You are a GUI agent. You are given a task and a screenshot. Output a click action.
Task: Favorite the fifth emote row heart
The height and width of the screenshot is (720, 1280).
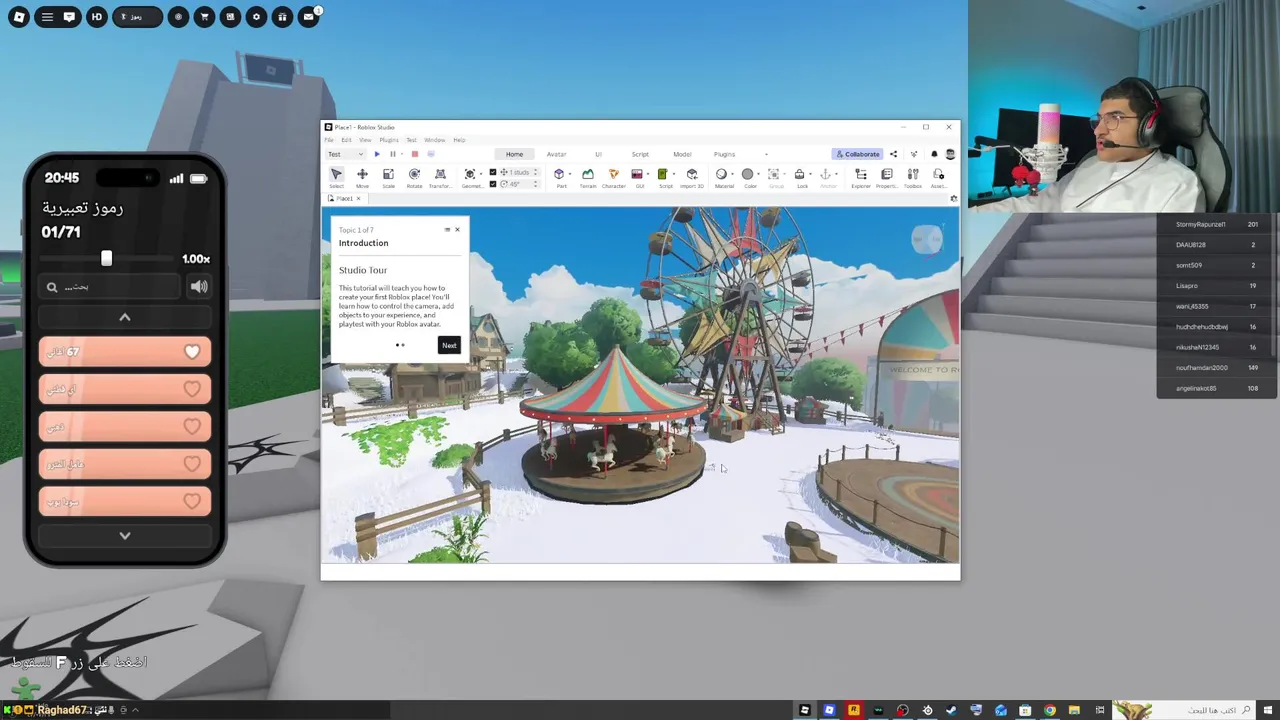(x=192, y=501)
